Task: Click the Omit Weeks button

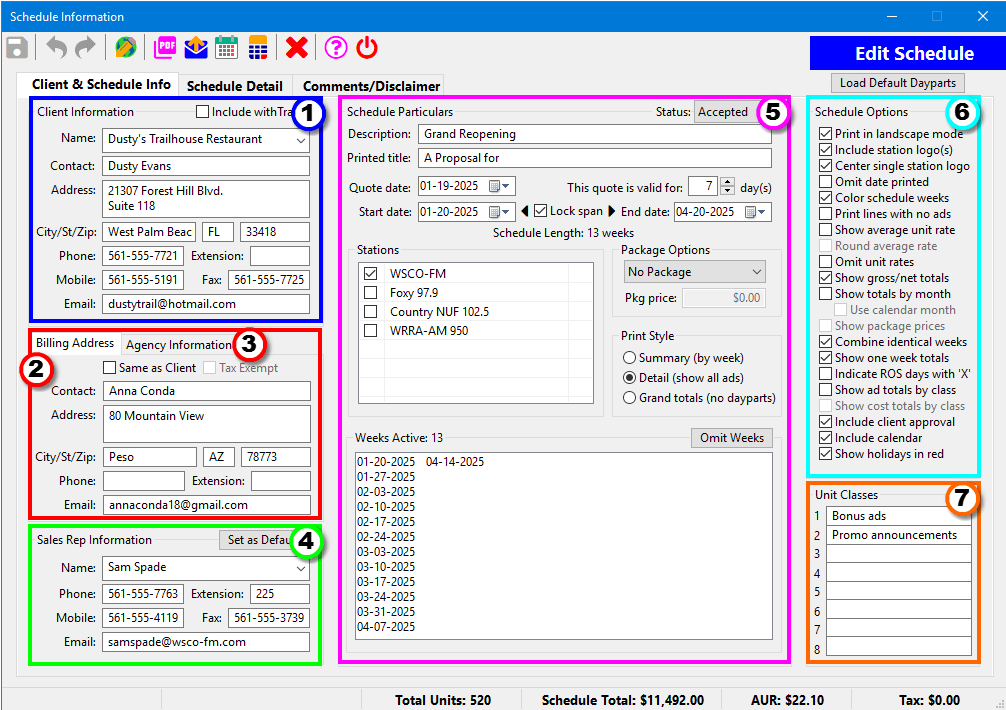Action: pos(731,437)
